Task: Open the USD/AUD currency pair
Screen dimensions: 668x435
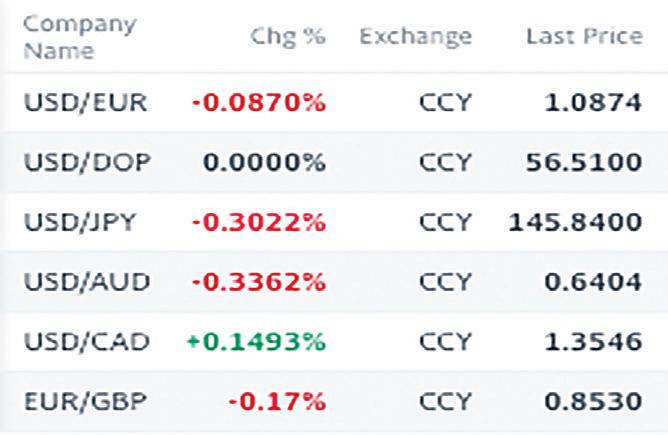Action: [x=87, y=282]
